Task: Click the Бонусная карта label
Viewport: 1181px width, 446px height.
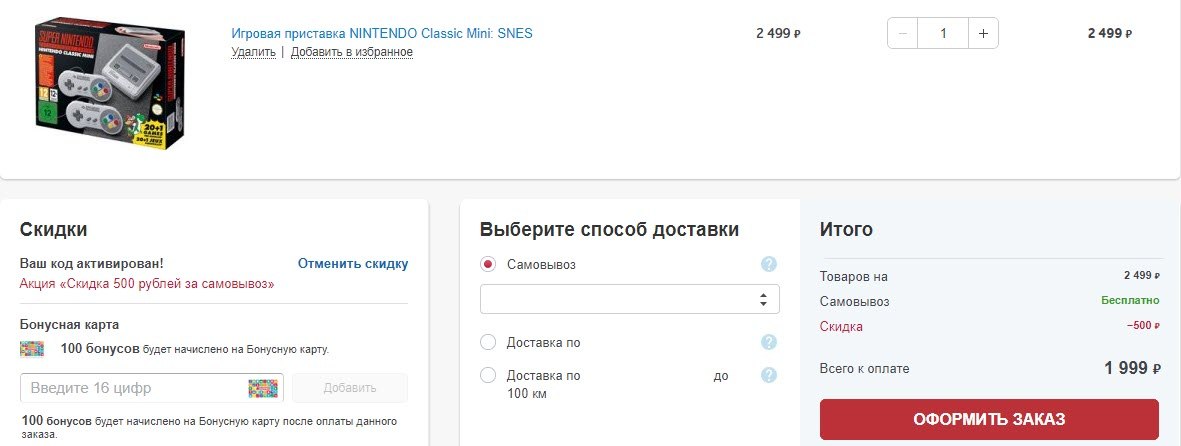Action: [x=69, y=325]
